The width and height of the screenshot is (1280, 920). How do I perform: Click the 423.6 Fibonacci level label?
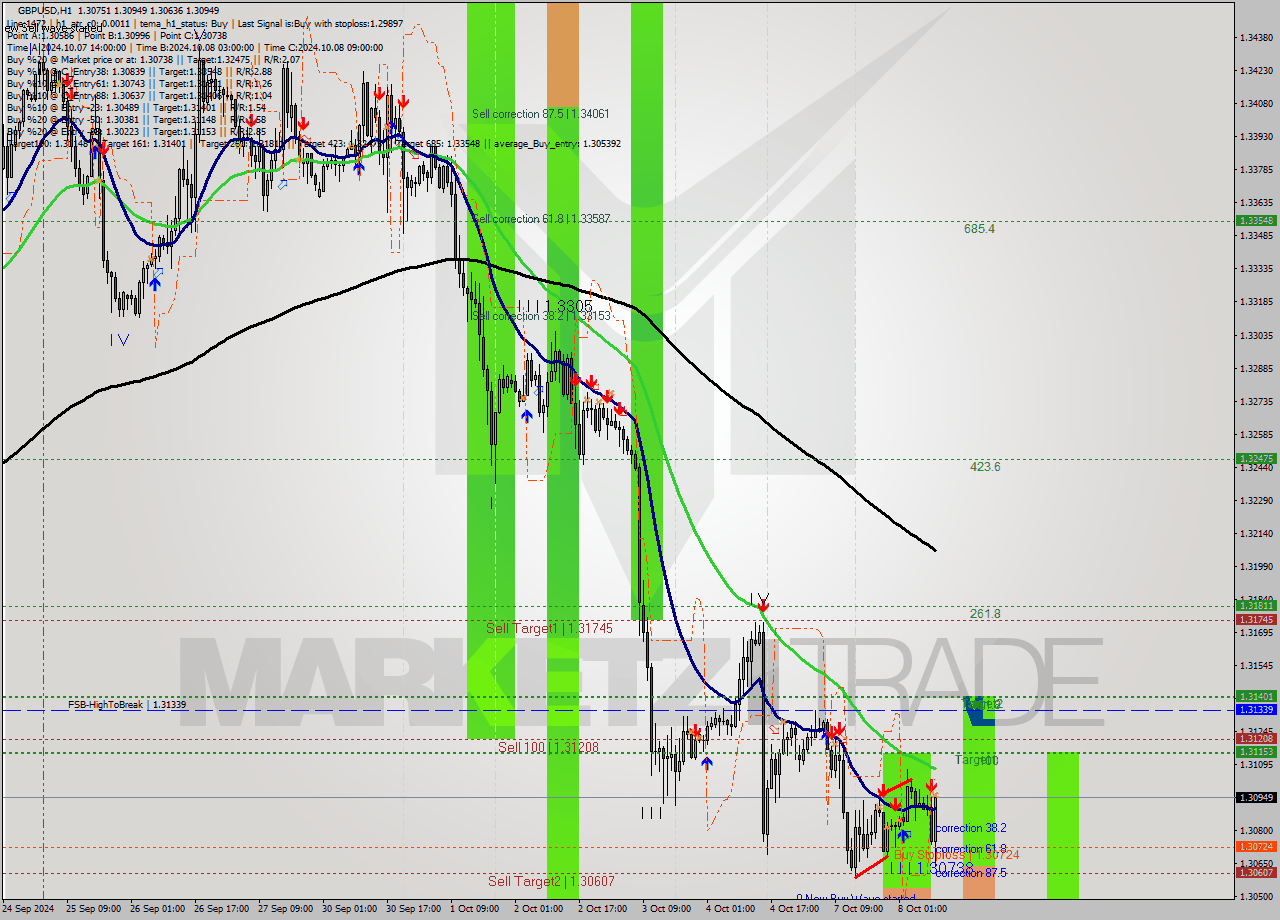click(985, 467)
